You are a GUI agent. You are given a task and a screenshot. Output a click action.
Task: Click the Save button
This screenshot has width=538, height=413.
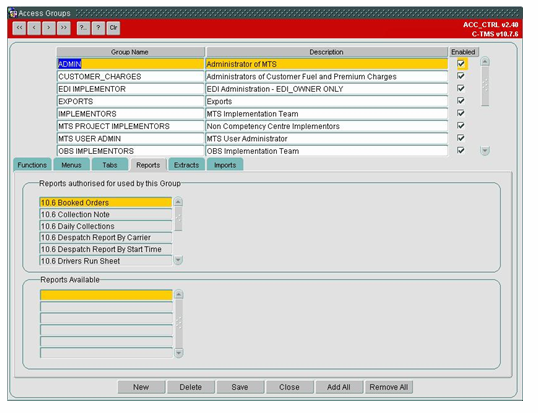tap(240, 387)
